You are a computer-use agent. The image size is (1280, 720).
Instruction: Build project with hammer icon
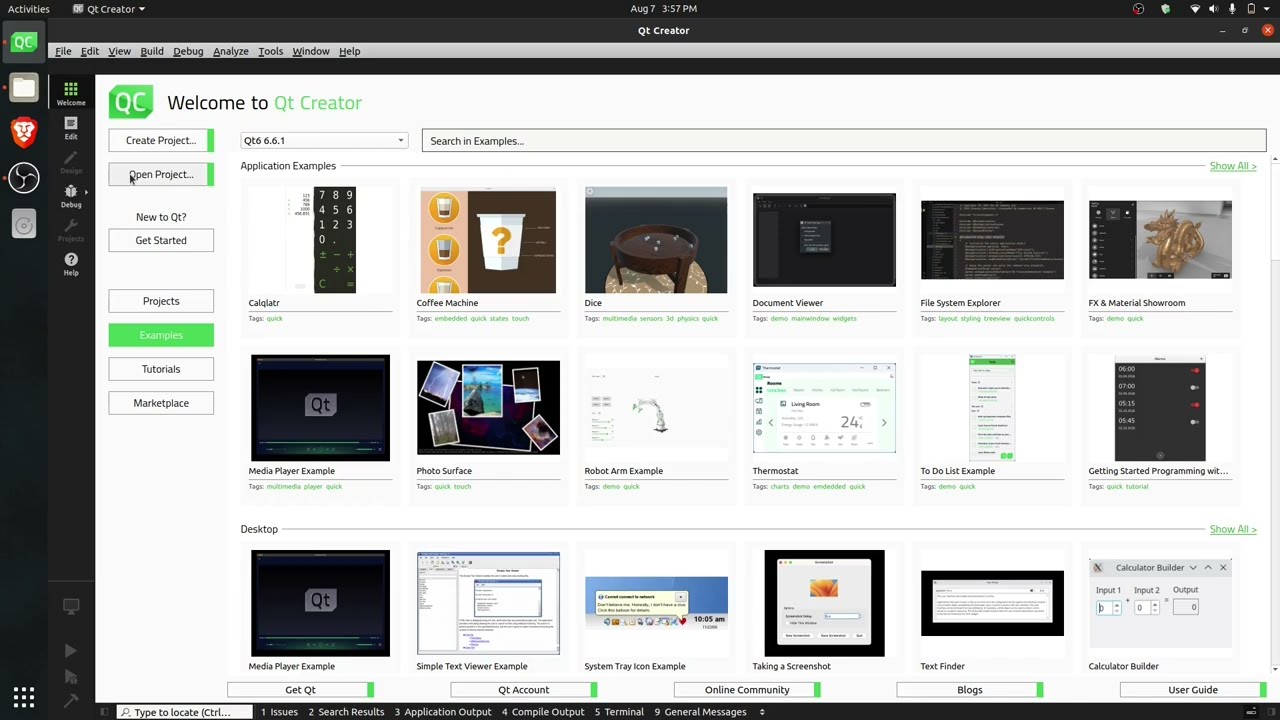click(70, 701)
